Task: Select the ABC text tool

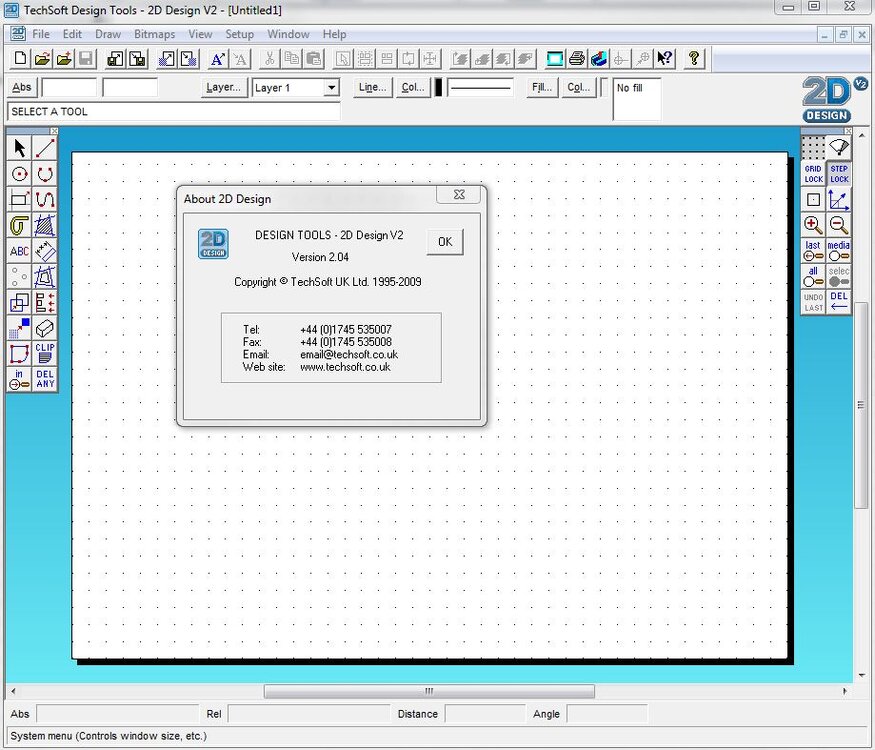Action: tap(20, 251)
